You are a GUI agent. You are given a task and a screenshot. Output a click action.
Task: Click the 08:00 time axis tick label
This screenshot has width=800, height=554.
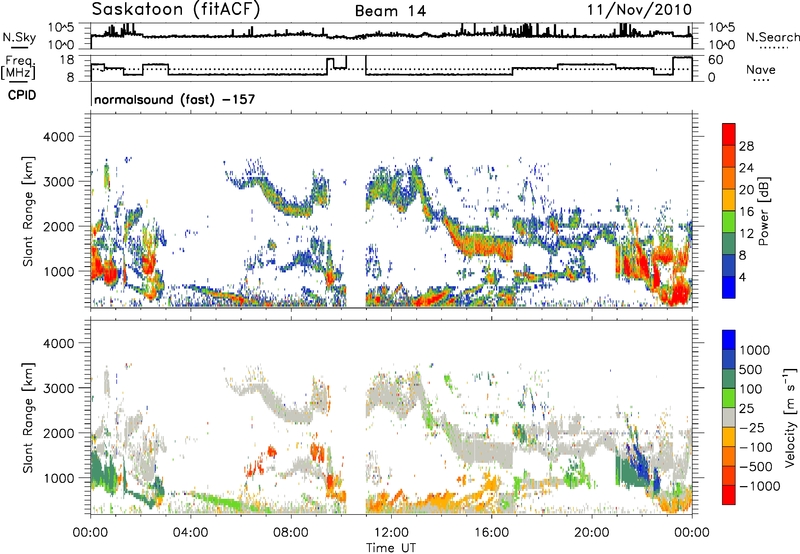coord(291,533)
